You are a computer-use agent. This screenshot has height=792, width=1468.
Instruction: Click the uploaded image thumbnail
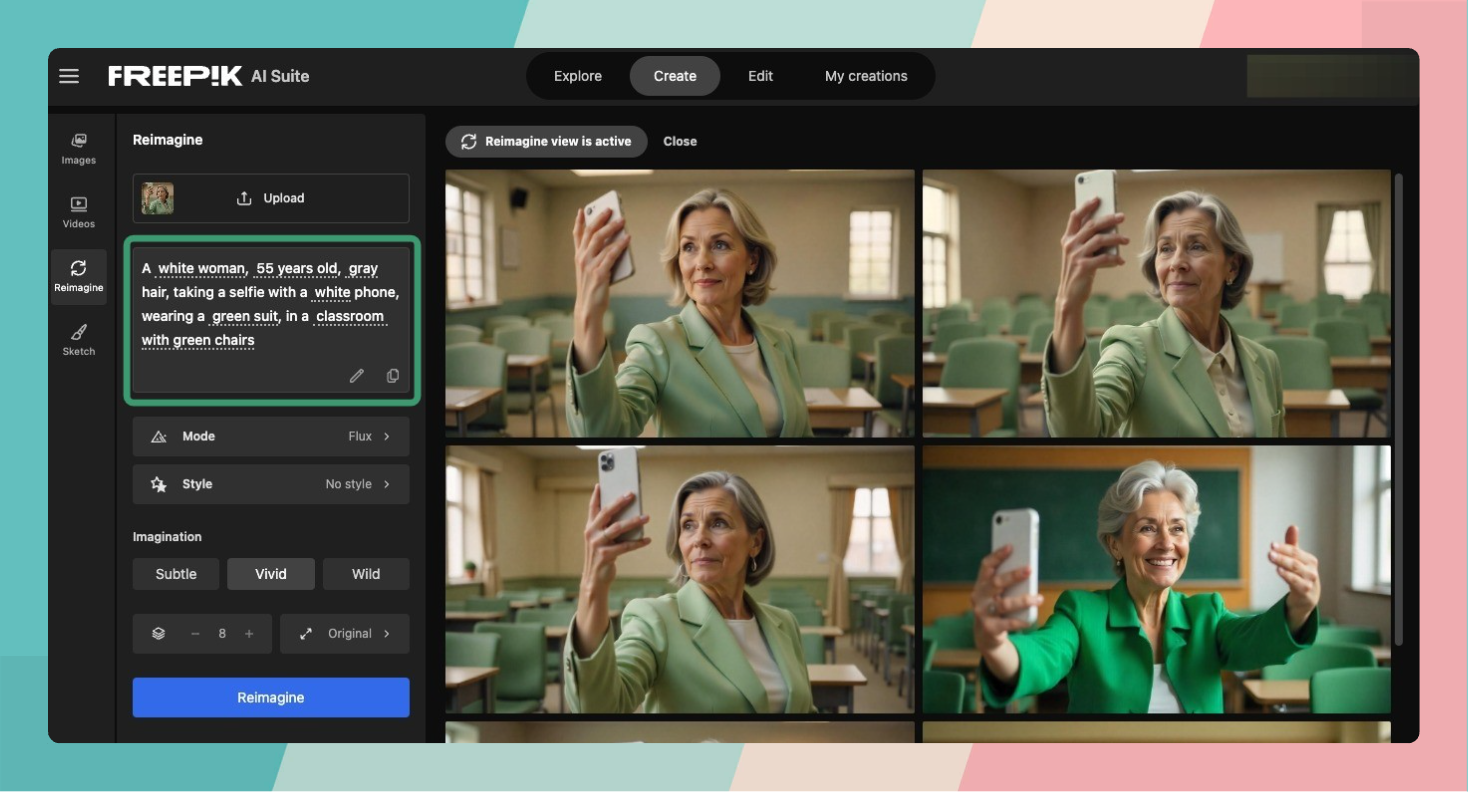tap(157, 198)
